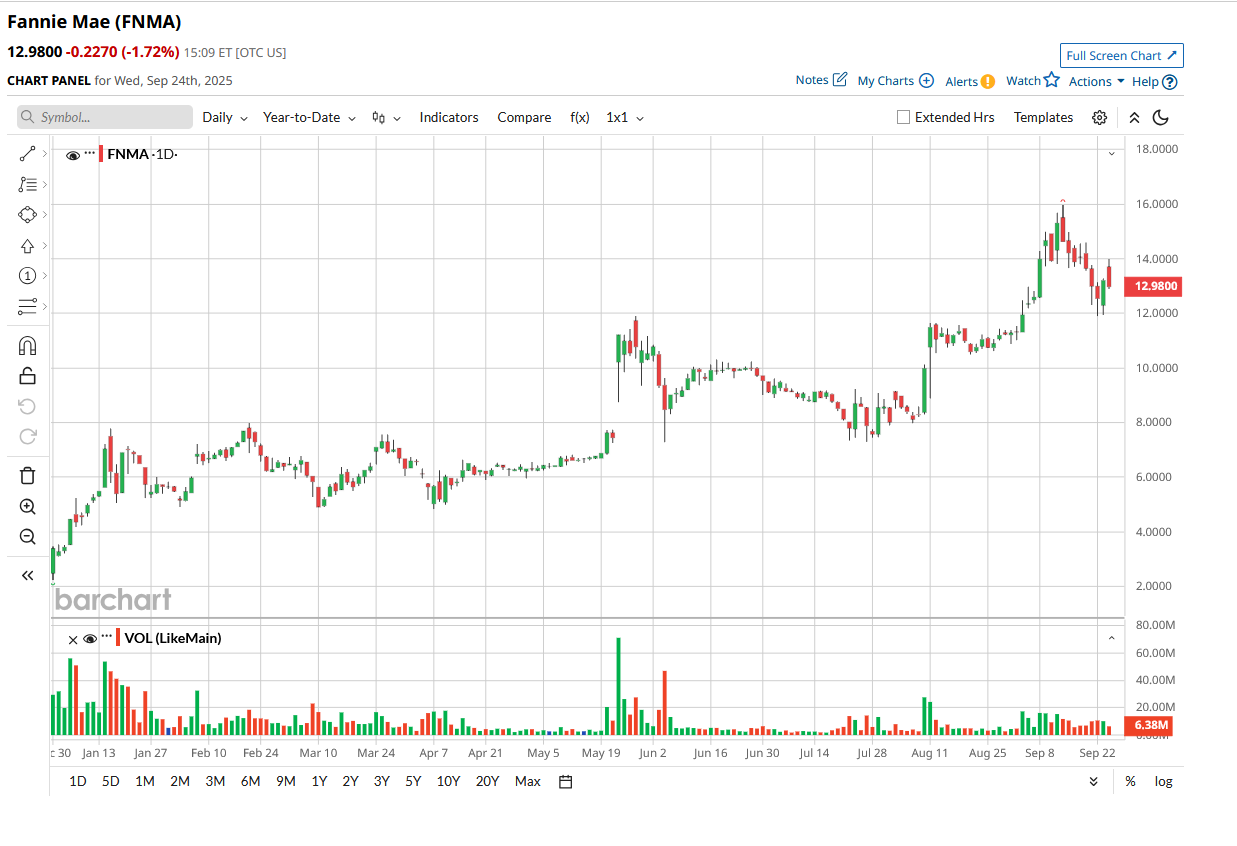Collapse the main FNMA price pane

tap(1111, 154)
